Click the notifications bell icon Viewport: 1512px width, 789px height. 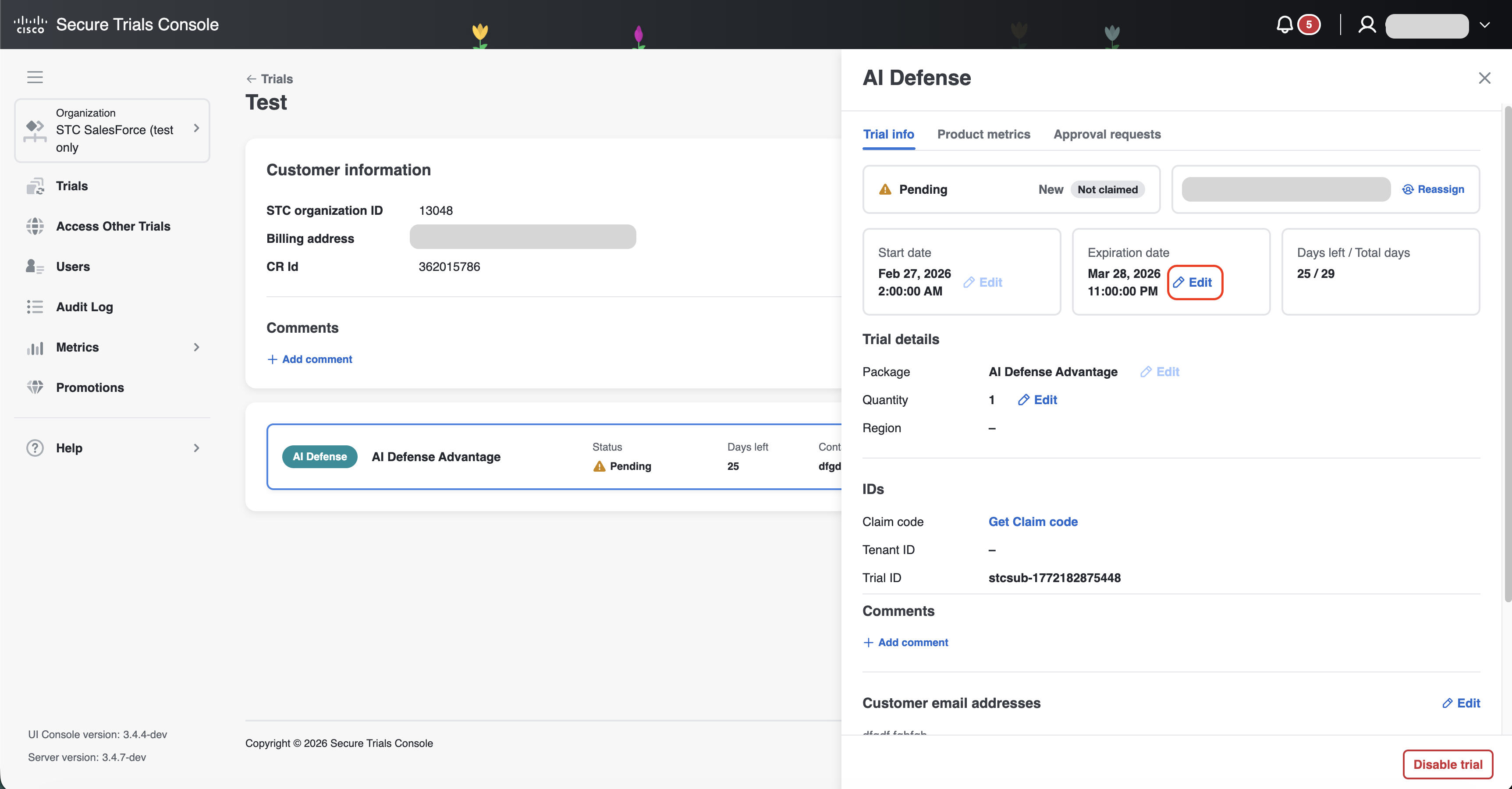coord(1284,25)
